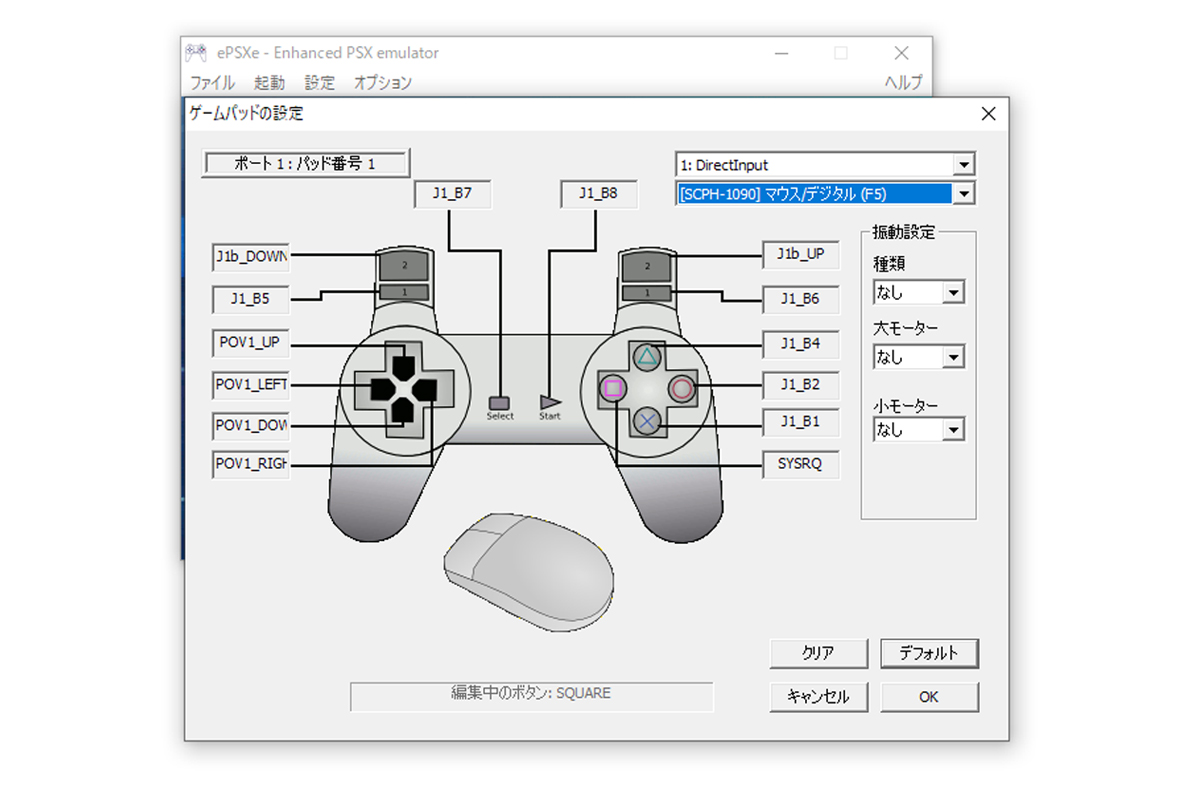Click the Cross button on the controller

point(647,421)
